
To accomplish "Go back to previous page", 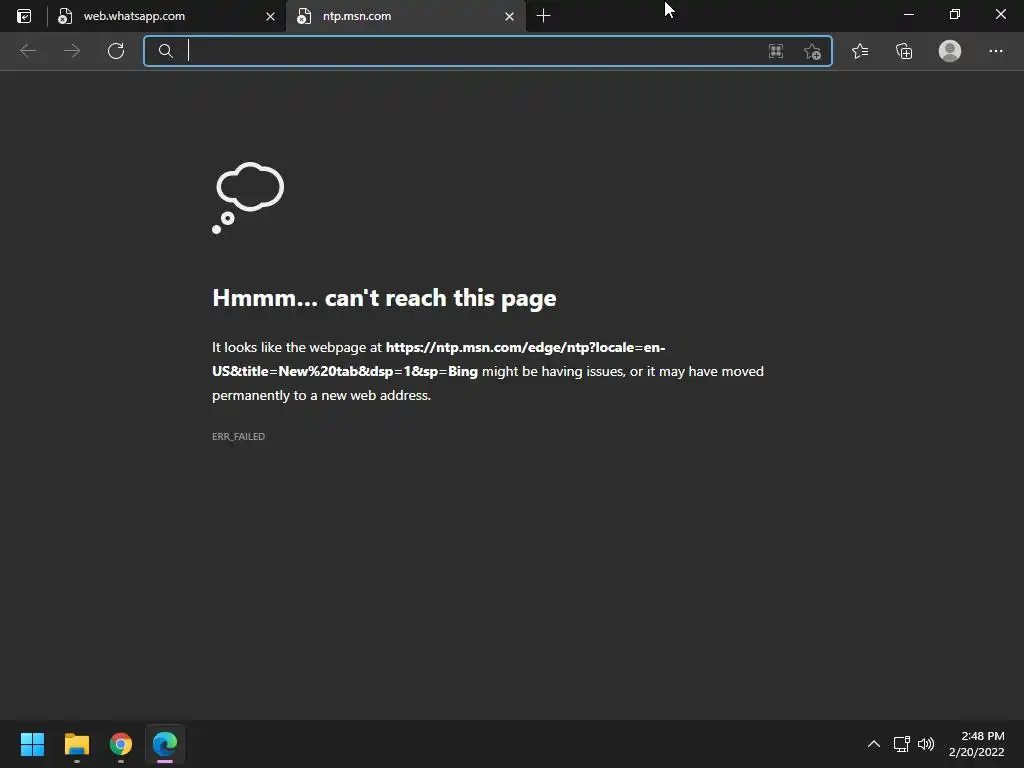I will (27, 51).
